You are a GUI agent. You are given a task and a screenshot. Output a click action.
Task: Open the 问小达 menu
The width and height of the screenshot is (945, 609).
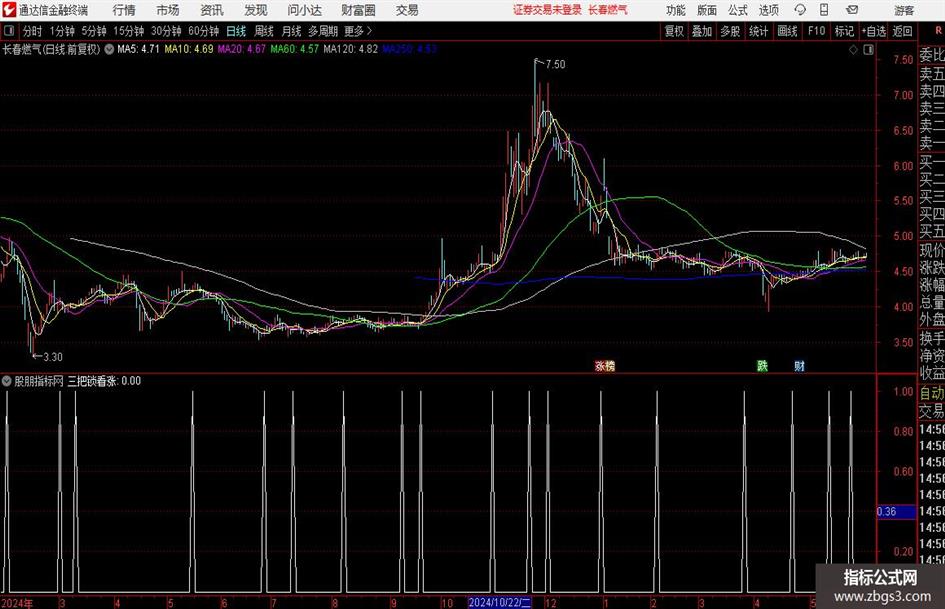point(304,10)
